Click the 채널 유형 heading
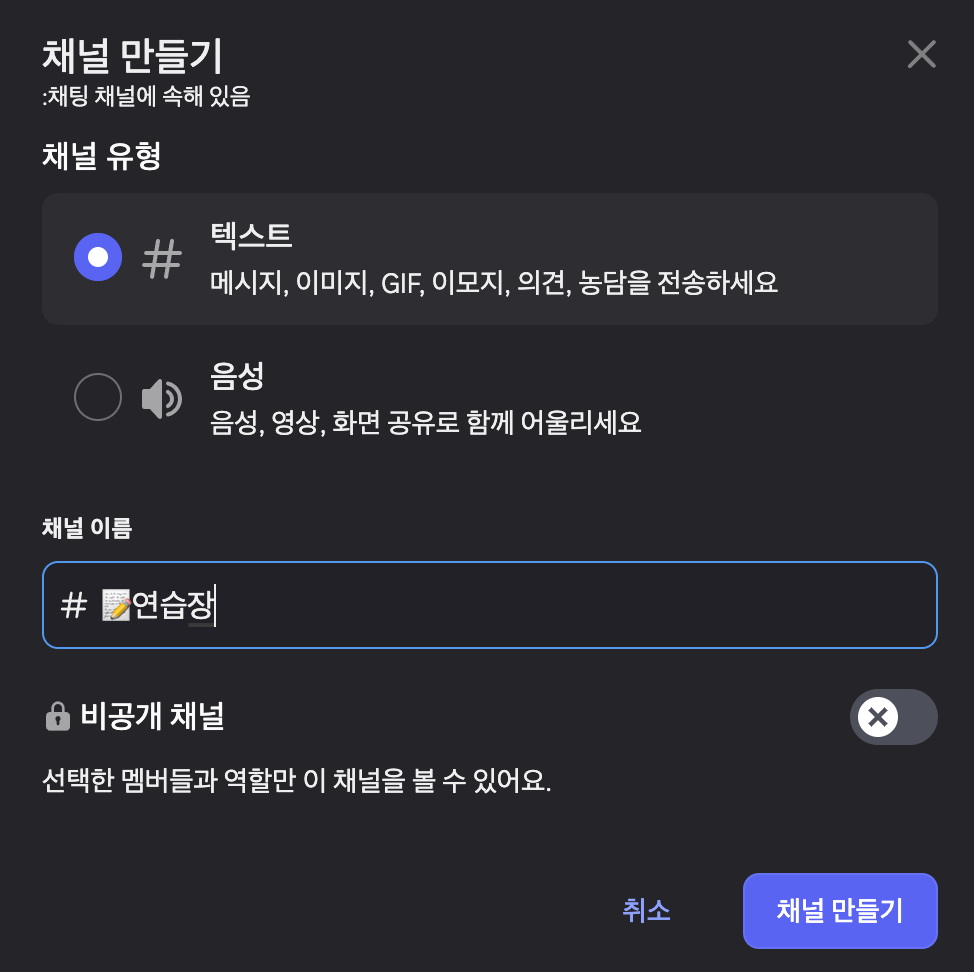Screen dimensions: 974x972 click(x=100, y=157)
